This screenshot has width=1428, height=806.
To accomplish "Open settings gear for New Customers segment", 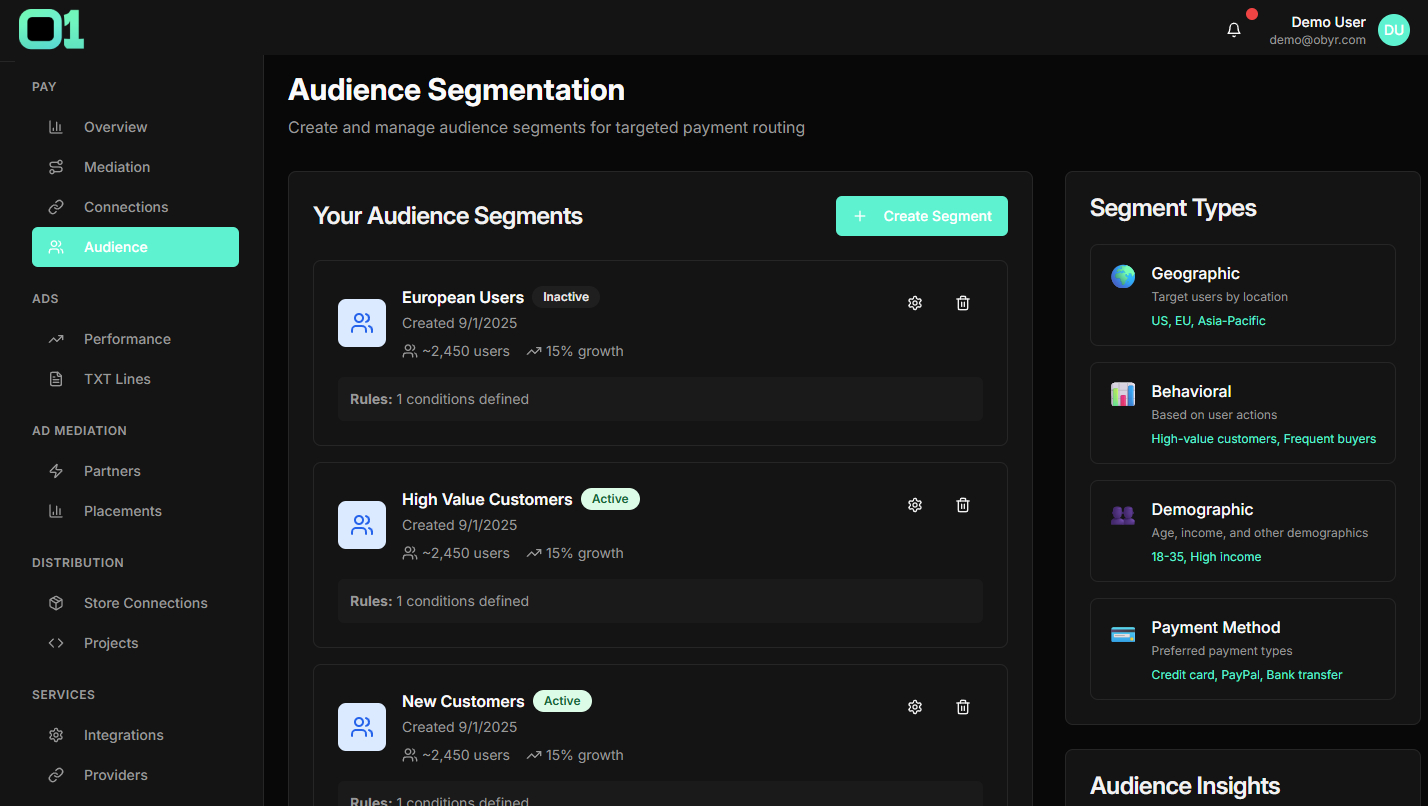I will point(914,707).
